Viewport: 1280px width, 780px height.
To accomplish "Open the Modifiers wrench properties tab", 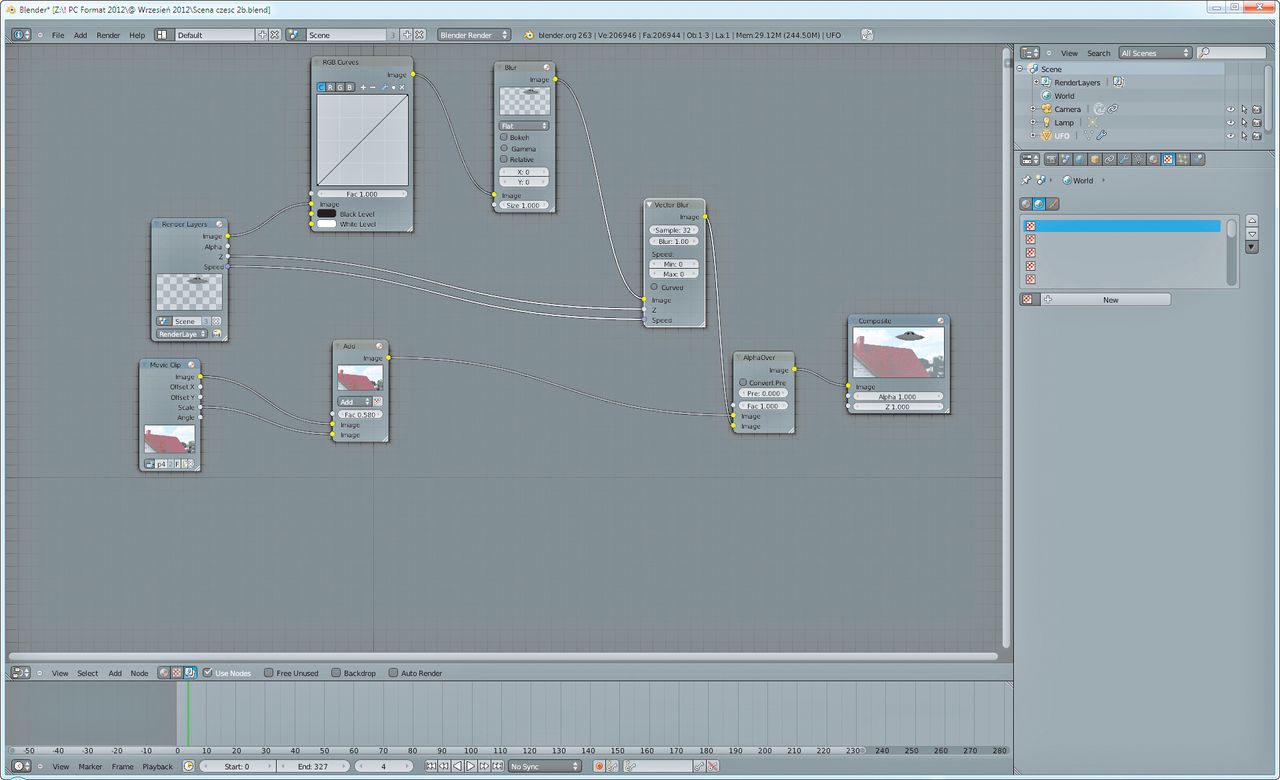I will pos(1124,159).
